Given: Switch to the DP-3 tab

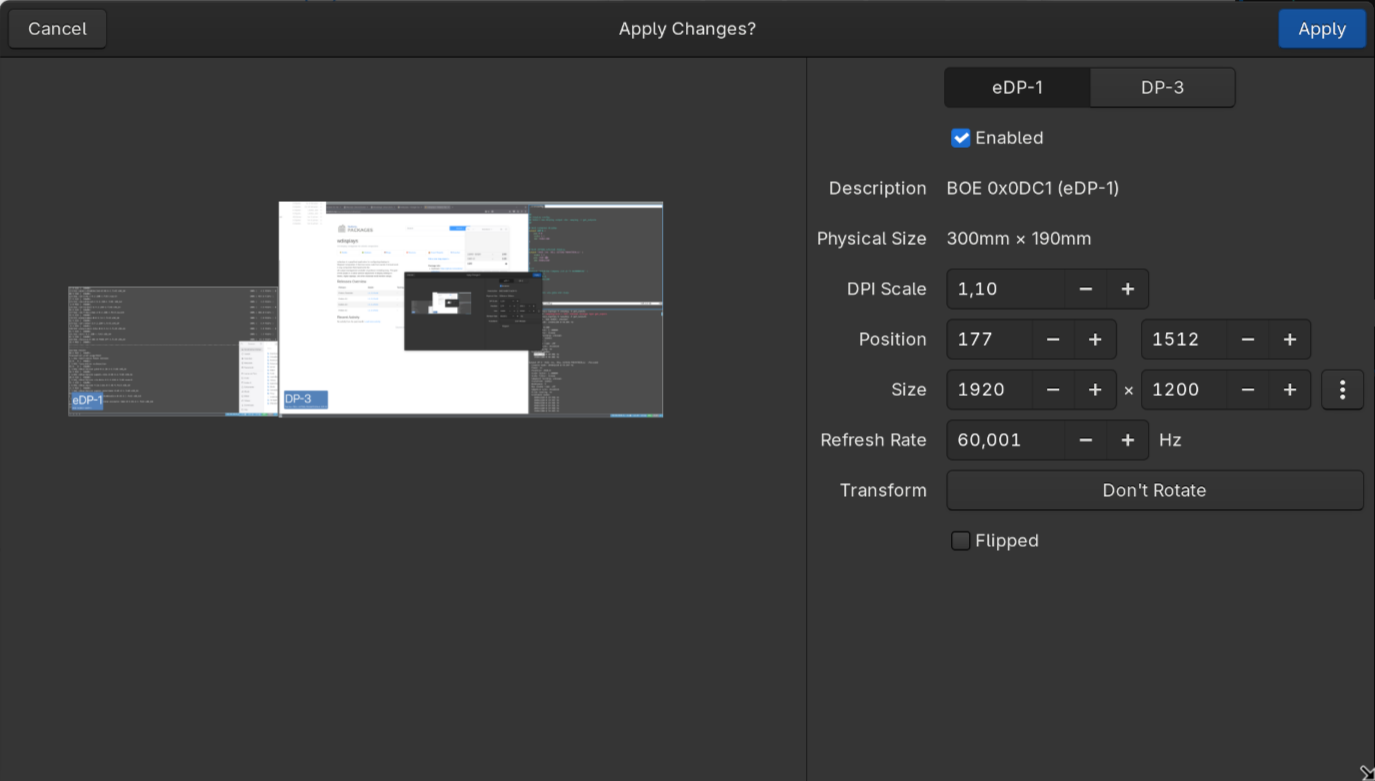Looking at the screenshot, I should pos(1162,88).
